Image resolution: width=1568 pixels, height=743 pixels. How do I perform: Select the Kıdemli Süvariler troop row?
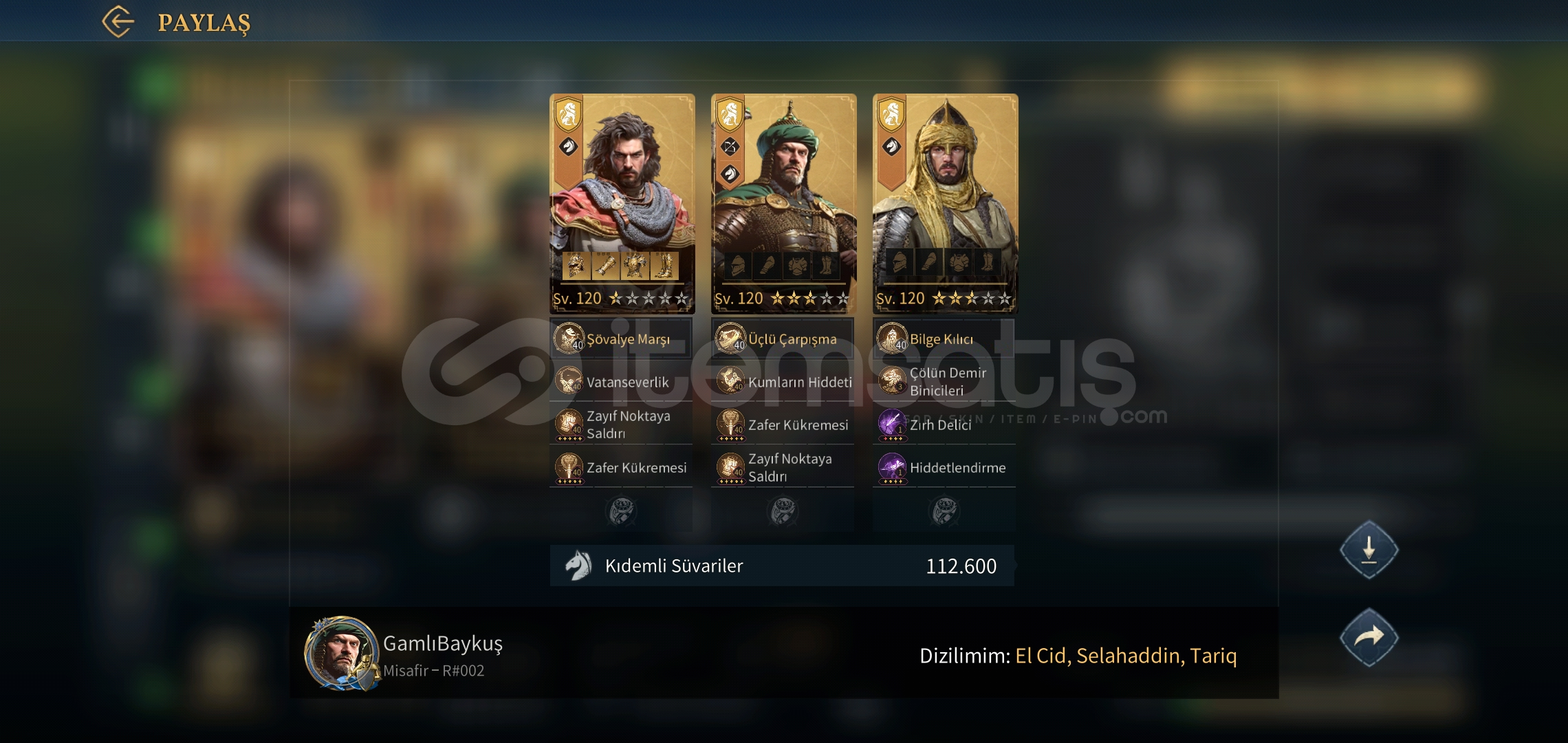click(782, 566)
